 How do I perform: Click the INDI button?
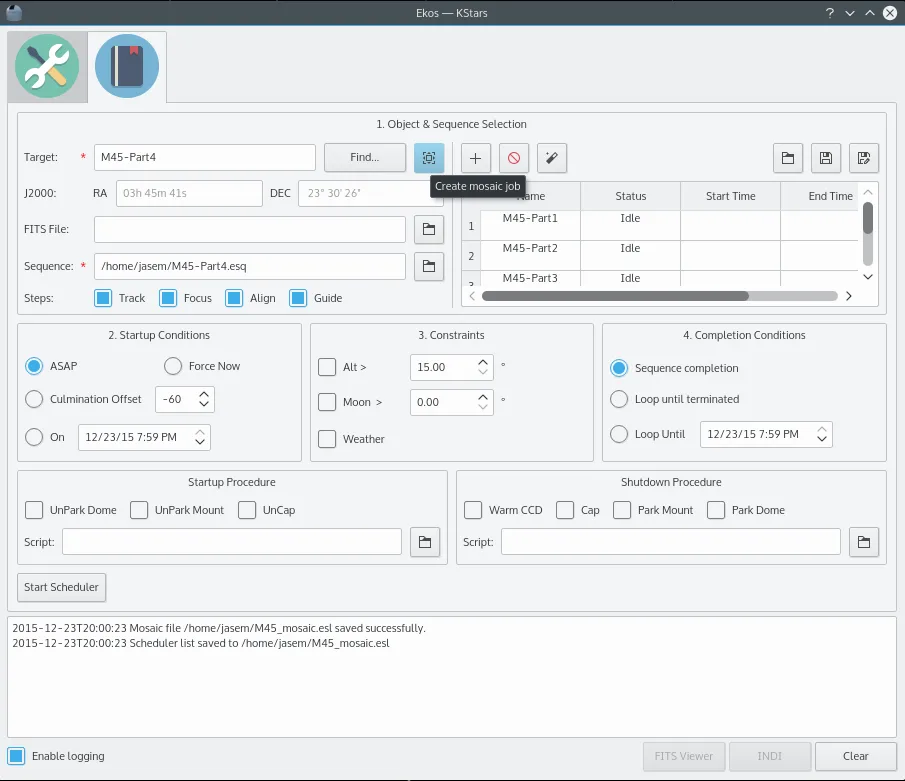click(770, 756)
